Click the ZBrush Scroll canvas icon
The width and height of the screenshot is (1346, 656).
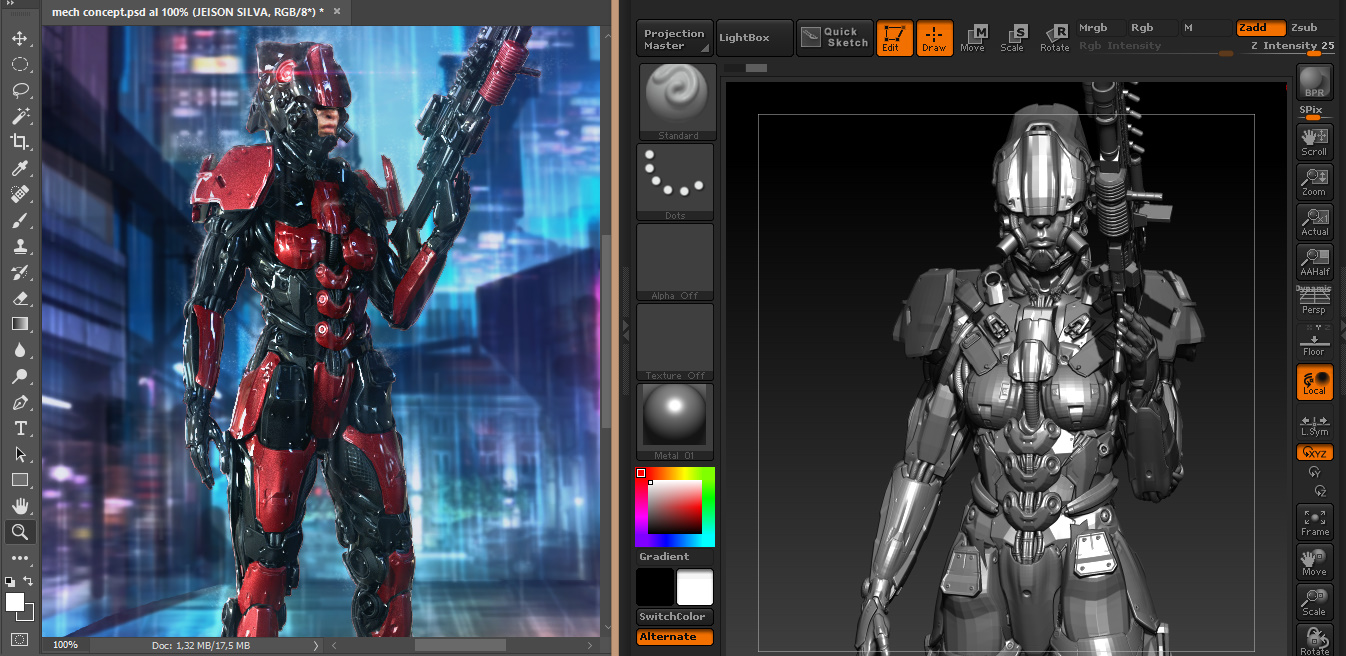pos(1314,142)
